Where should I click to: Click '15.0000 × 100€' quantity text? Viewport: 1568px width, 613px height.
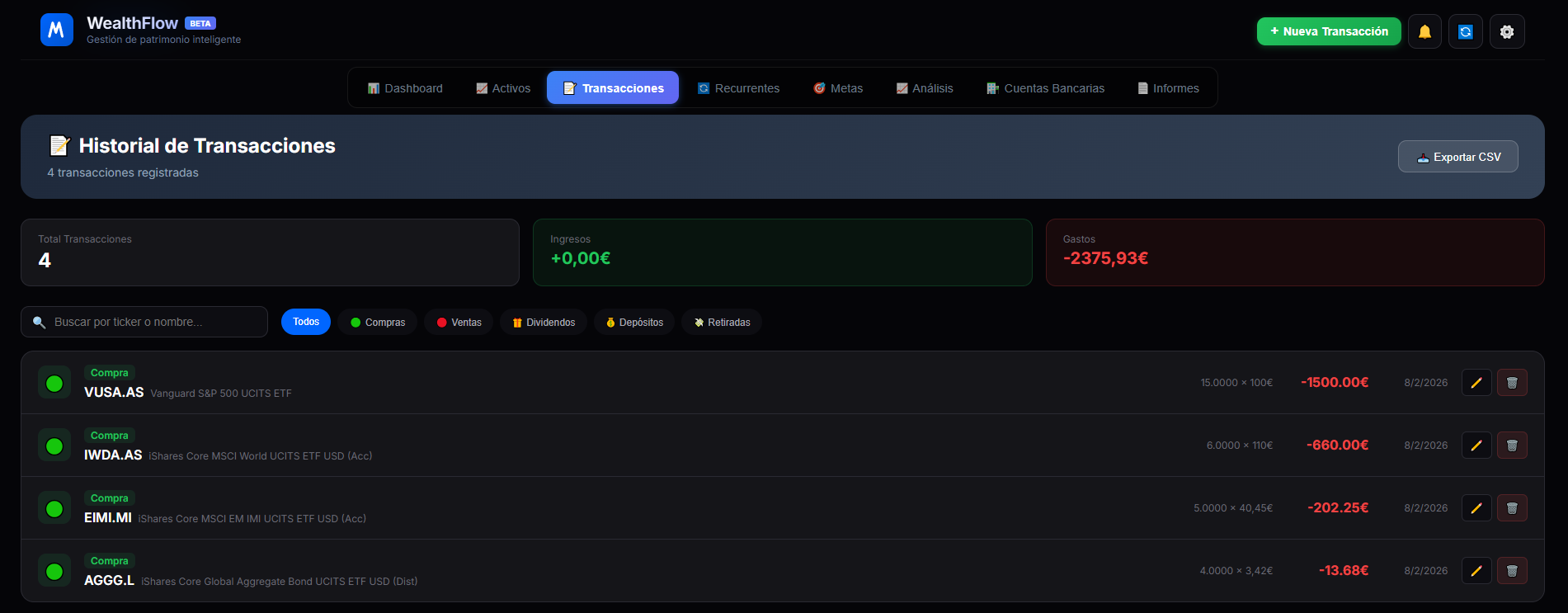click(1236, 383)
